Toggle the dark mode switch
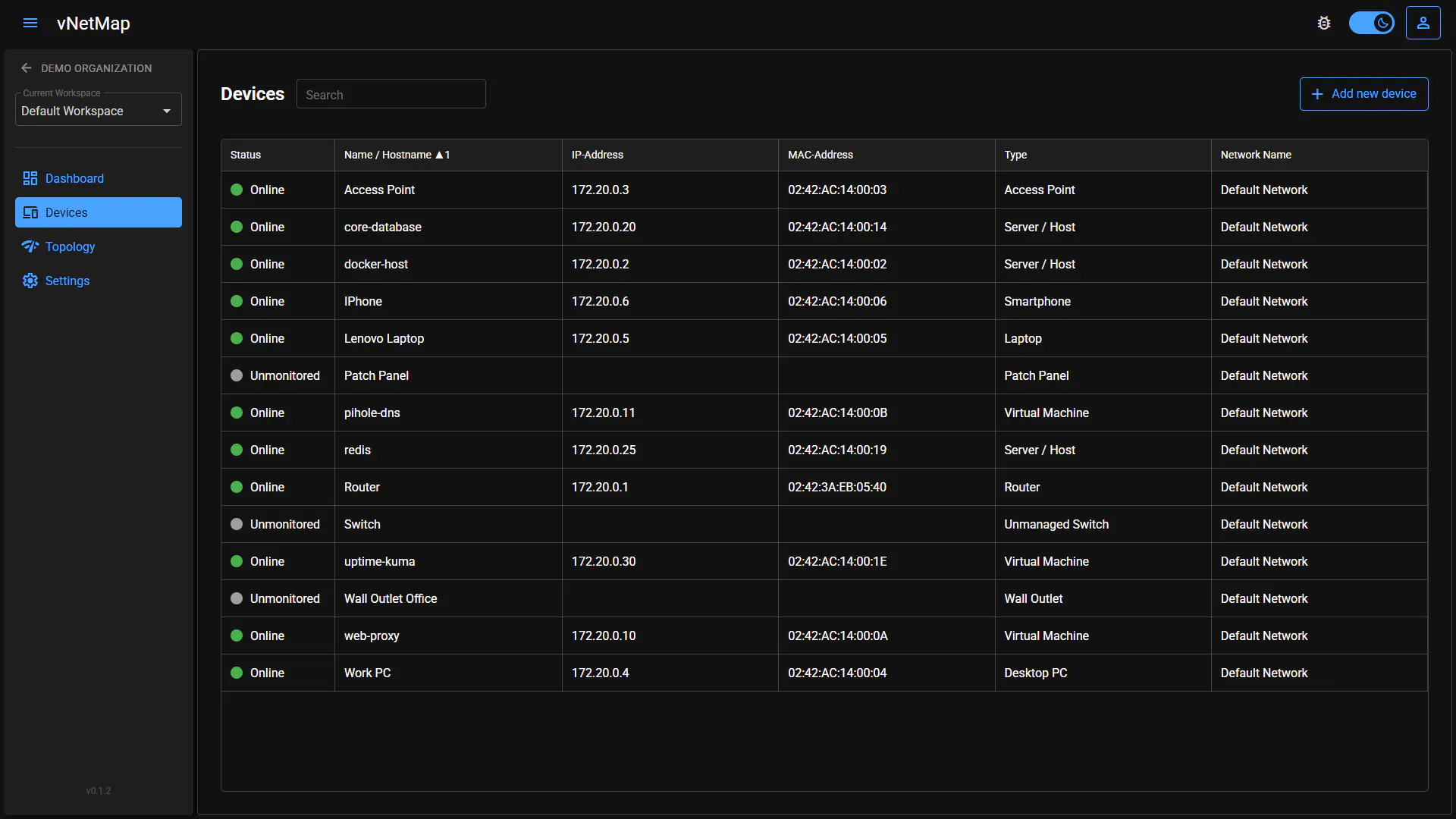This screenshot has width=1456, height=819. coord(1371,23)
